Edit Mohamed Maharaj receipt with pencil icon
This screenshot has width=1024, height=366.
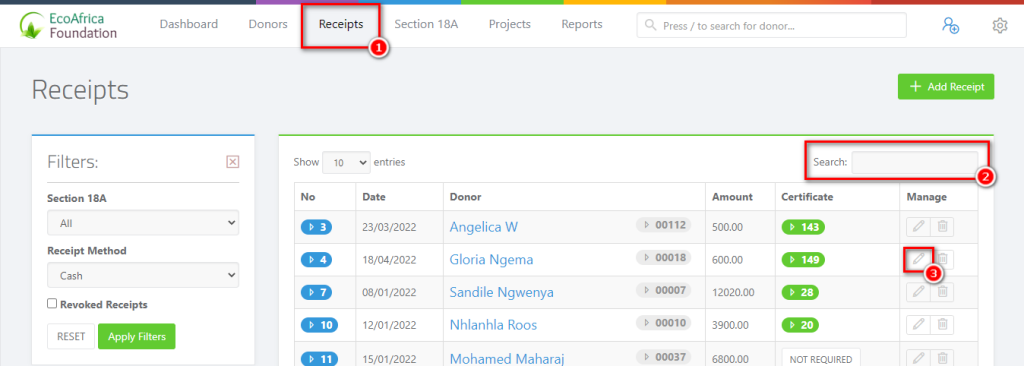918,358
